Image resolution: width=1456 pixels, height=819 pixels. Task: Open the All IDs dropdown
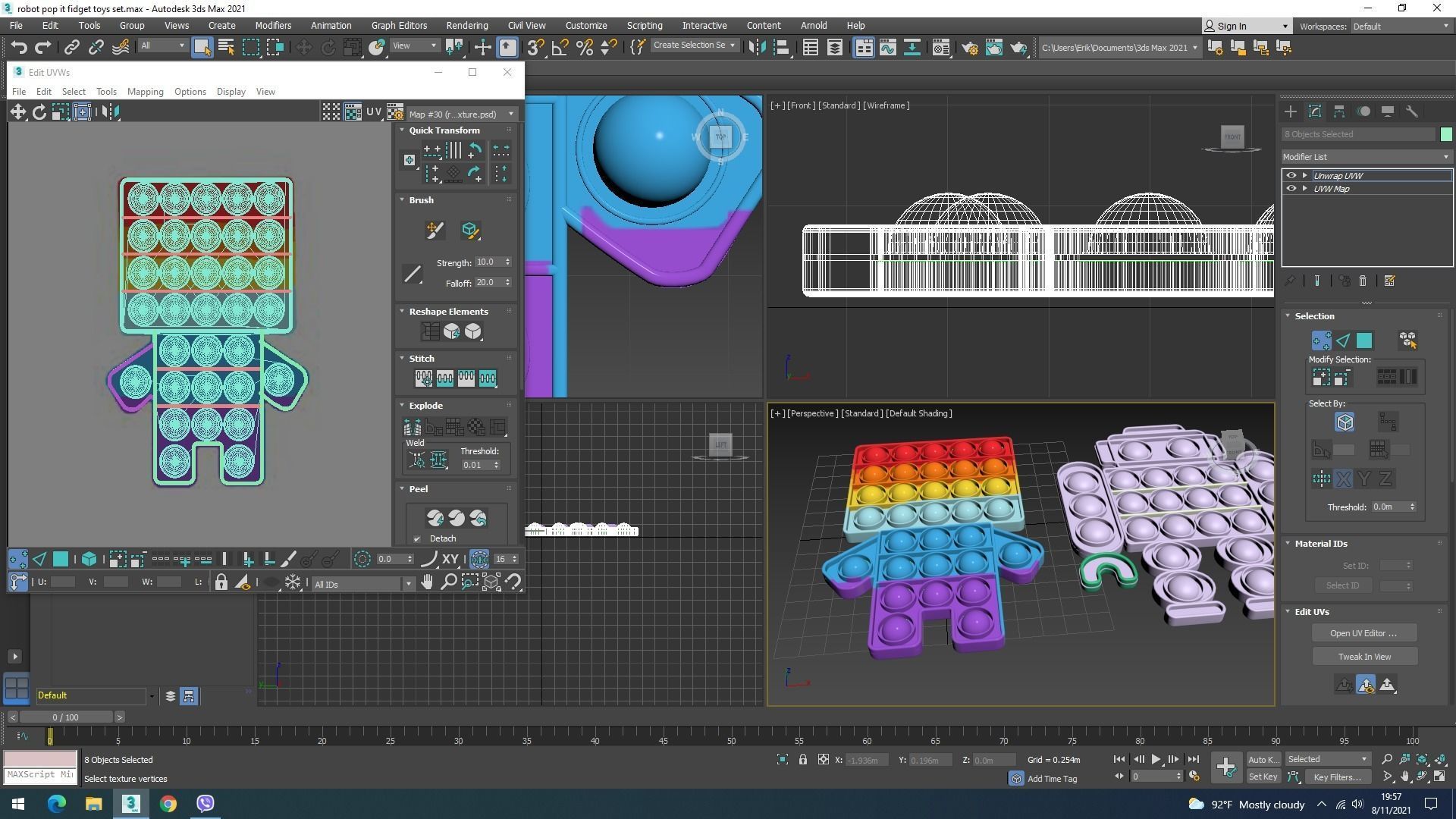[x=362, y=584]
